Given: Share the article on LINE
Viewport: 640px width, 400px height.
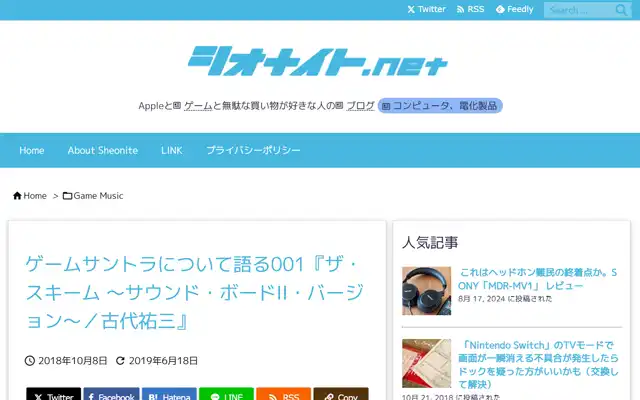Looking at the screenshot, I should point(227,394).
